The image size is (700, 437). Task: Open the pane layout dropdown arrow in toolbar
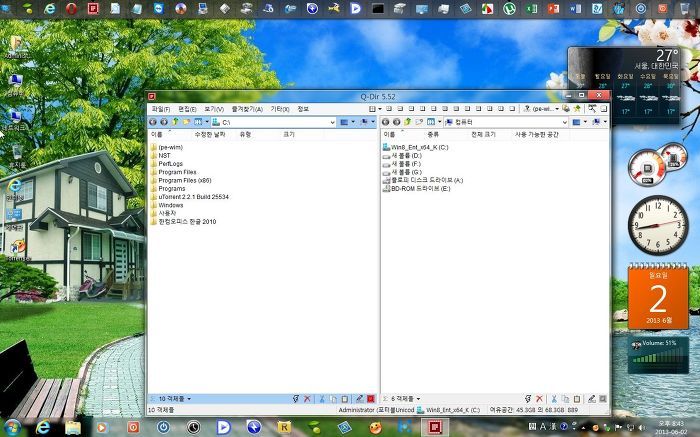(380, 108)
